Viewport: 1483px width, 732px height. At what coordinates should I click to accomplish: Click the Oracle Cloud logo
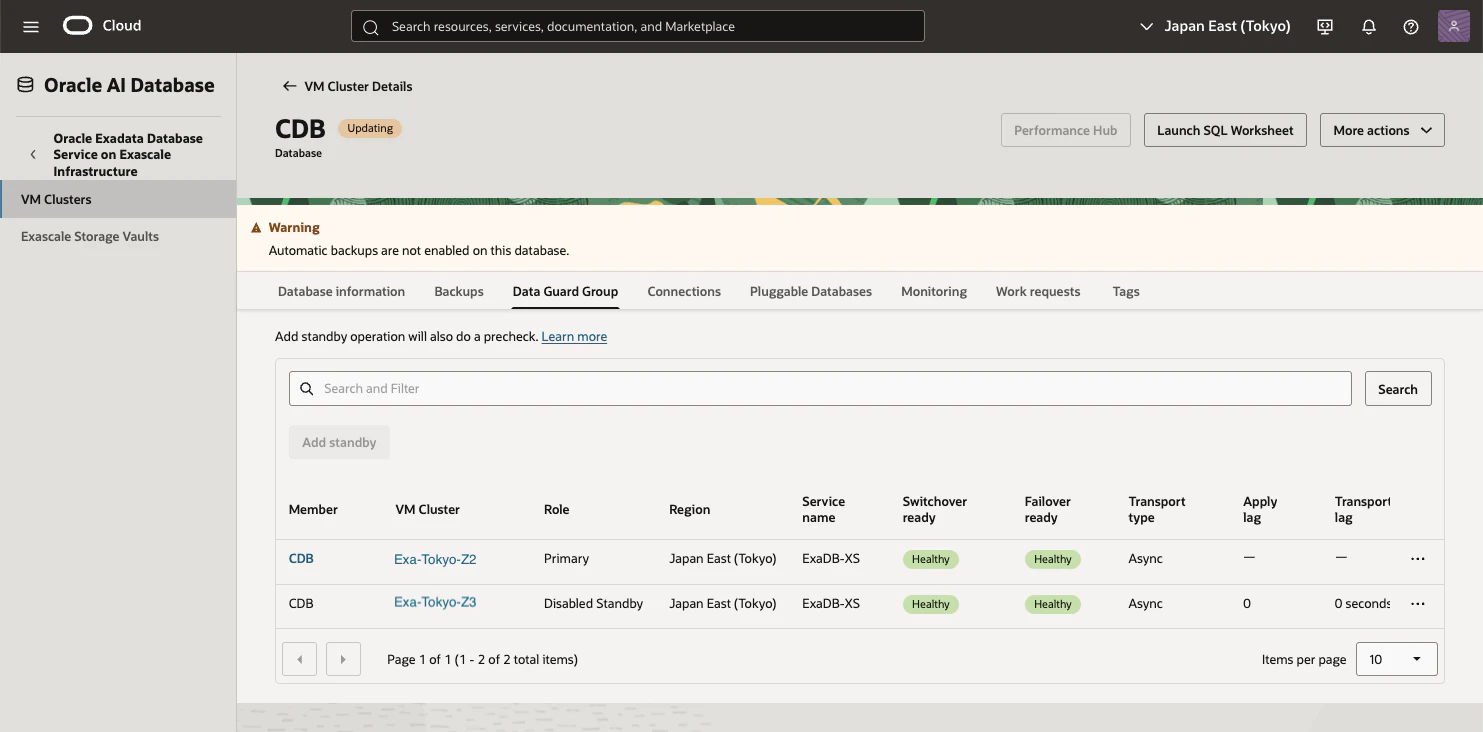(x=102, y=26)
